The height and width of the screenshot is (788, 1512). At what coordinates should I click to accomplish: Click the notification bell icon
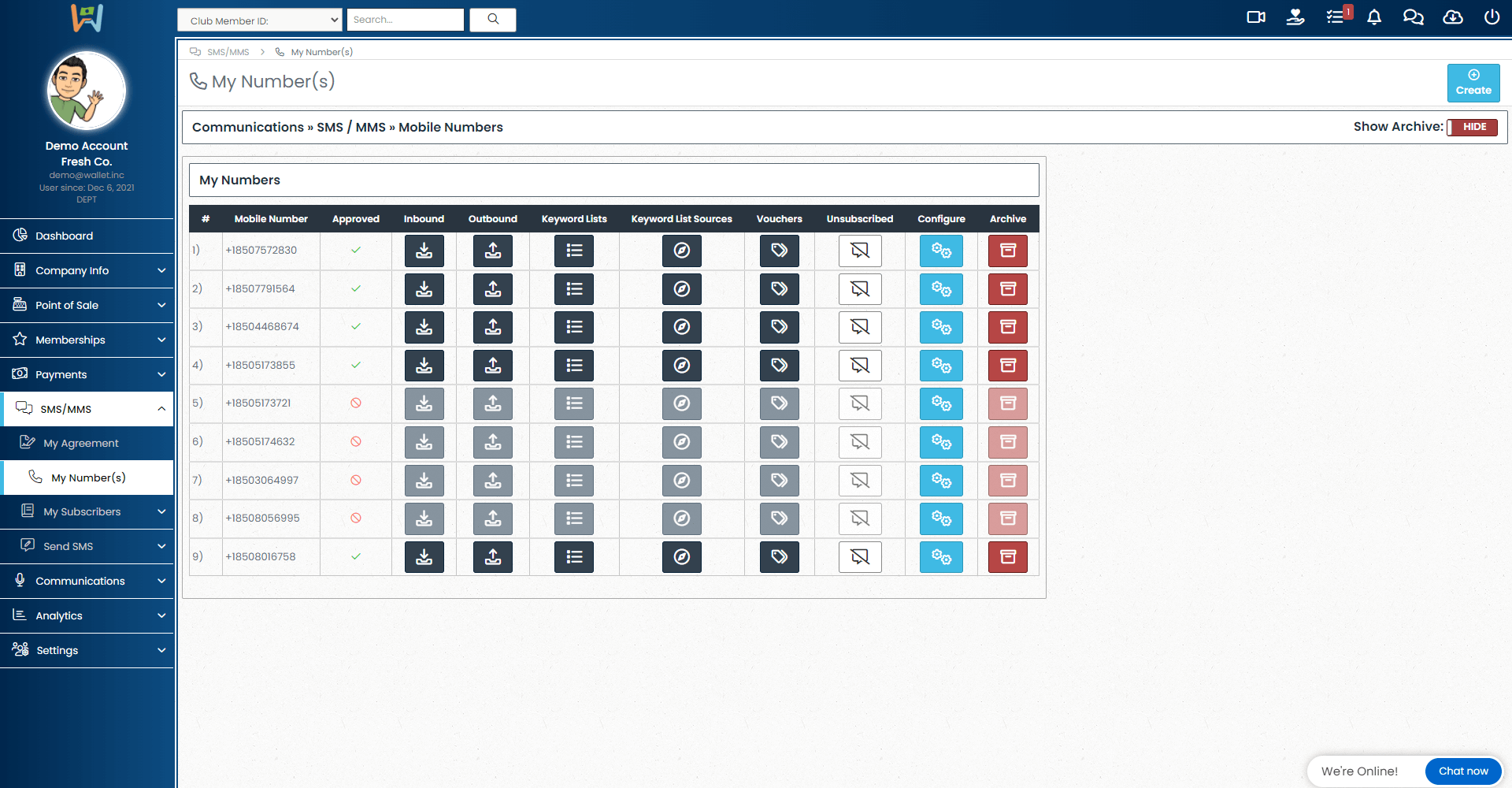1373,17
